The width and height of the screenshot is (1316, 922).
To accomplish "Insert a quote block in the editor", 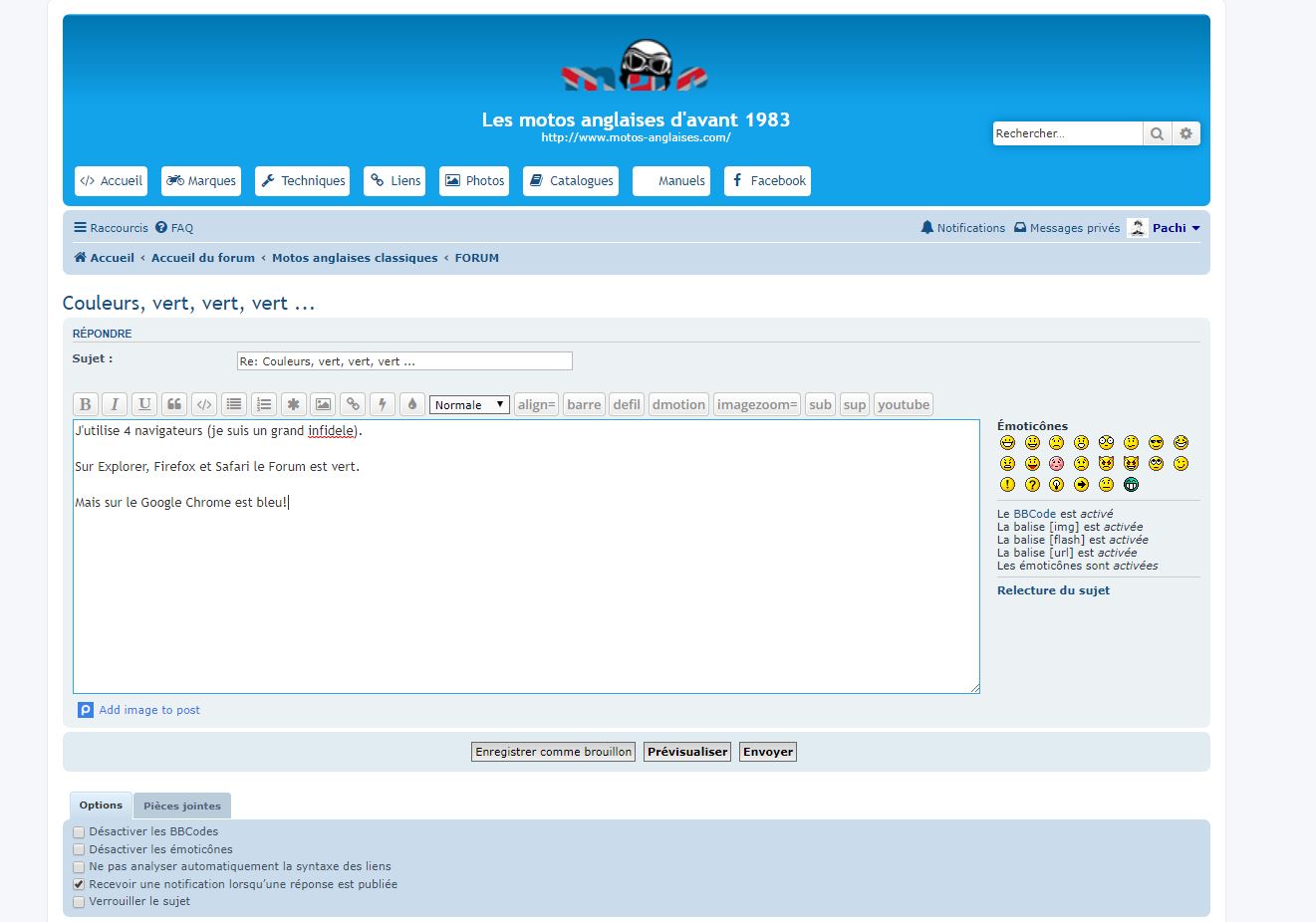I will coord(174,404).
